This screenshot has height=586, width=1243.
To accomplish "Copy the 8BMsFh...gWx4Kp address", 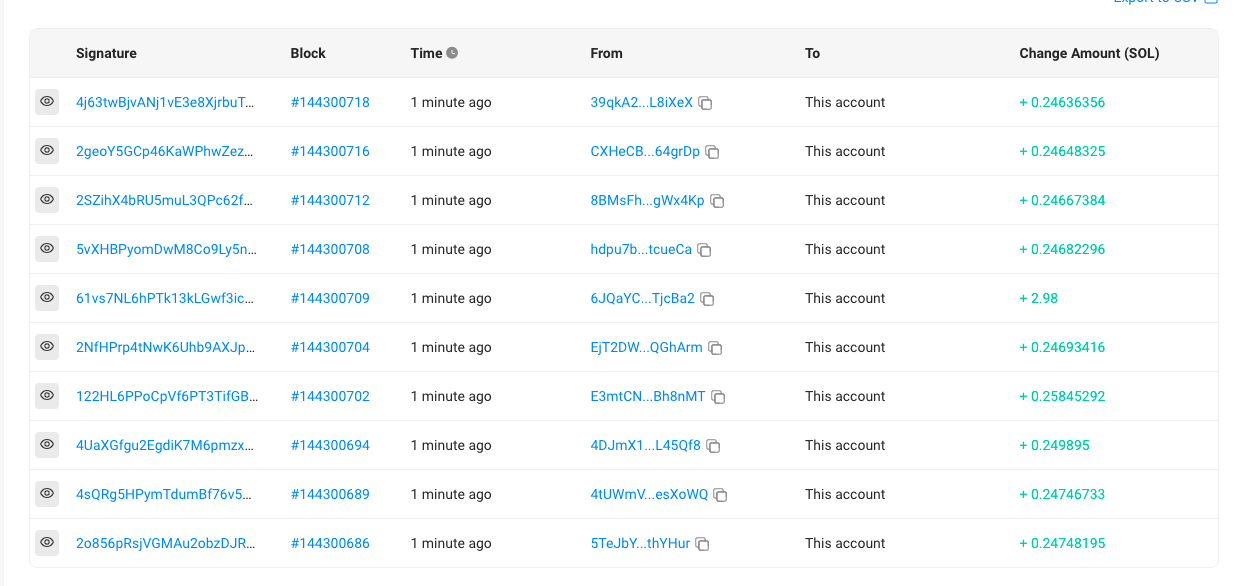I will click(x=717, y=201).
